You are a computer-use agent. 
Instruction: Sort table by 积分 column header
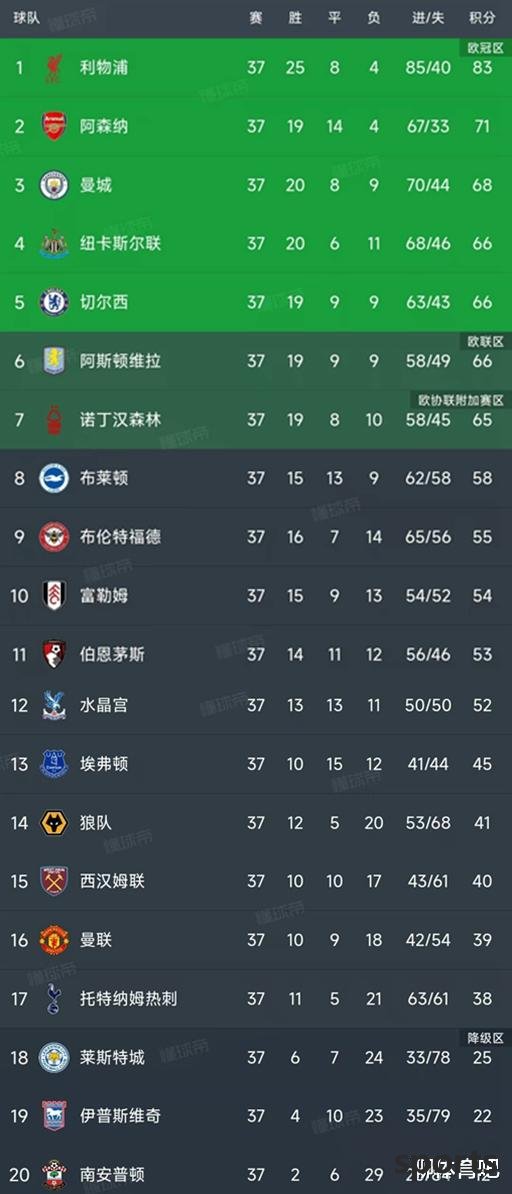click(x=482, y=18)
